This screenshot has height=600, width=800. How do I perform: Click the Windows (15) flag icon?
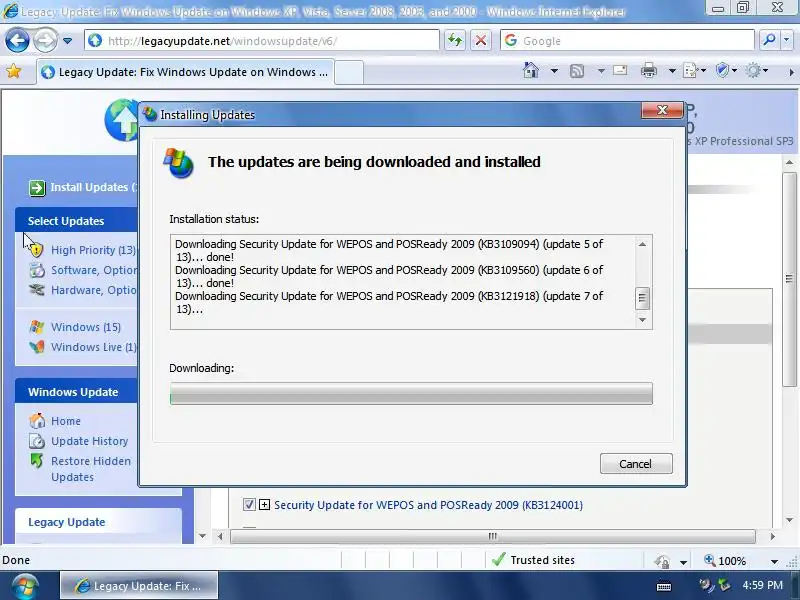(x=37, y=327)
